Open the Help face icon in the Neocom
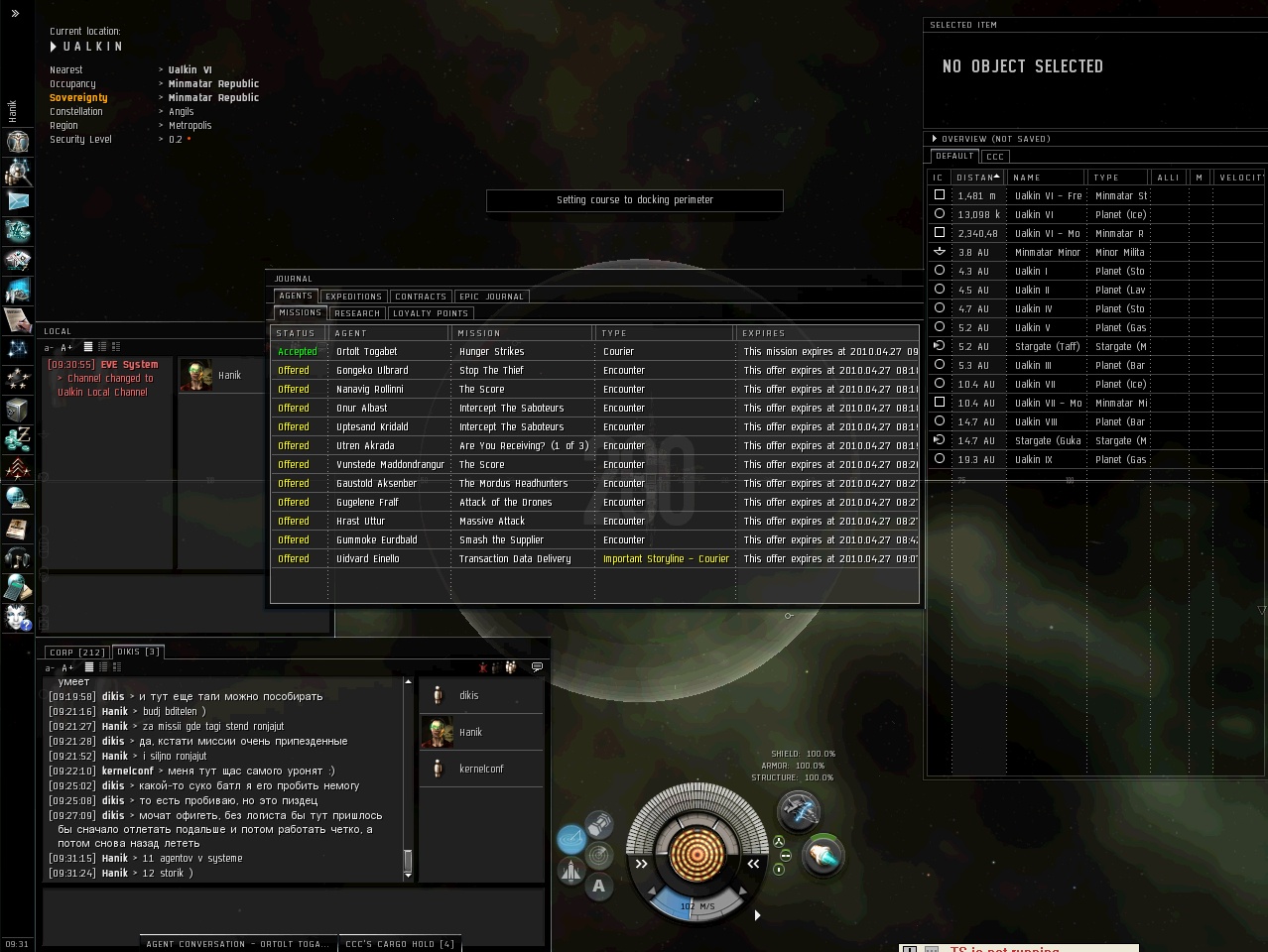 (17, 617)
